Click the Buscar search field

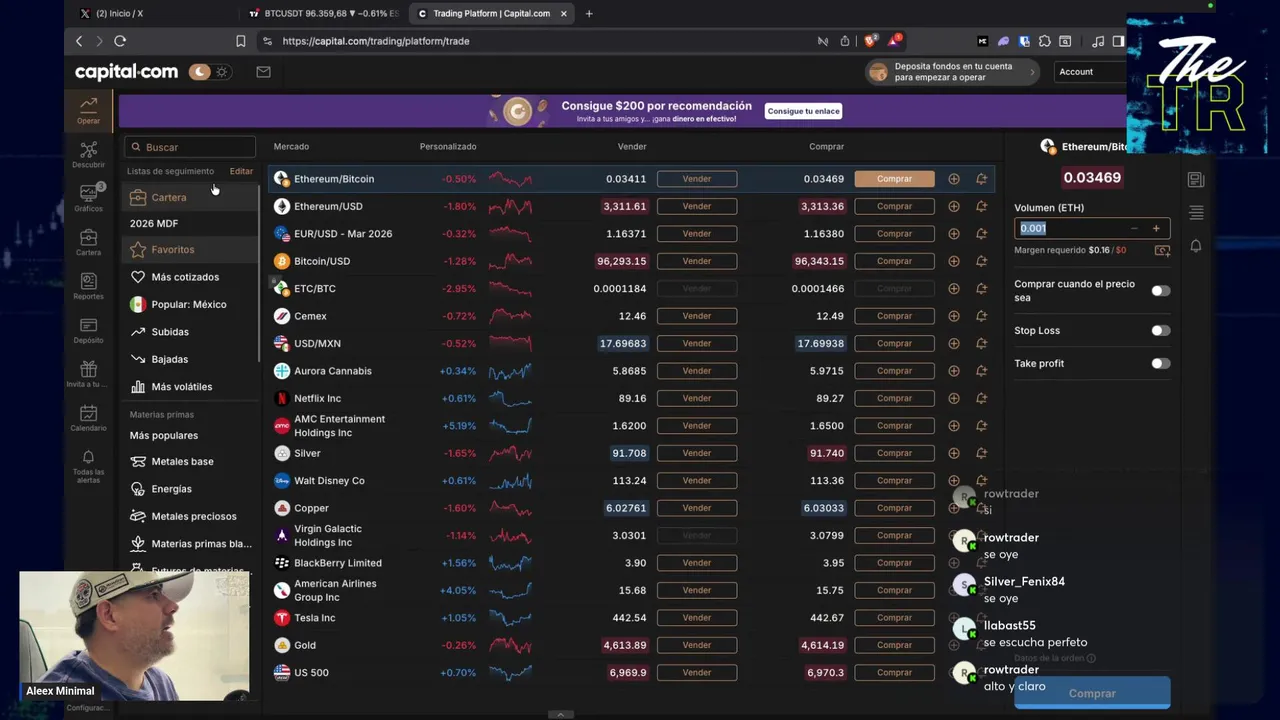(x=190, y=147)
